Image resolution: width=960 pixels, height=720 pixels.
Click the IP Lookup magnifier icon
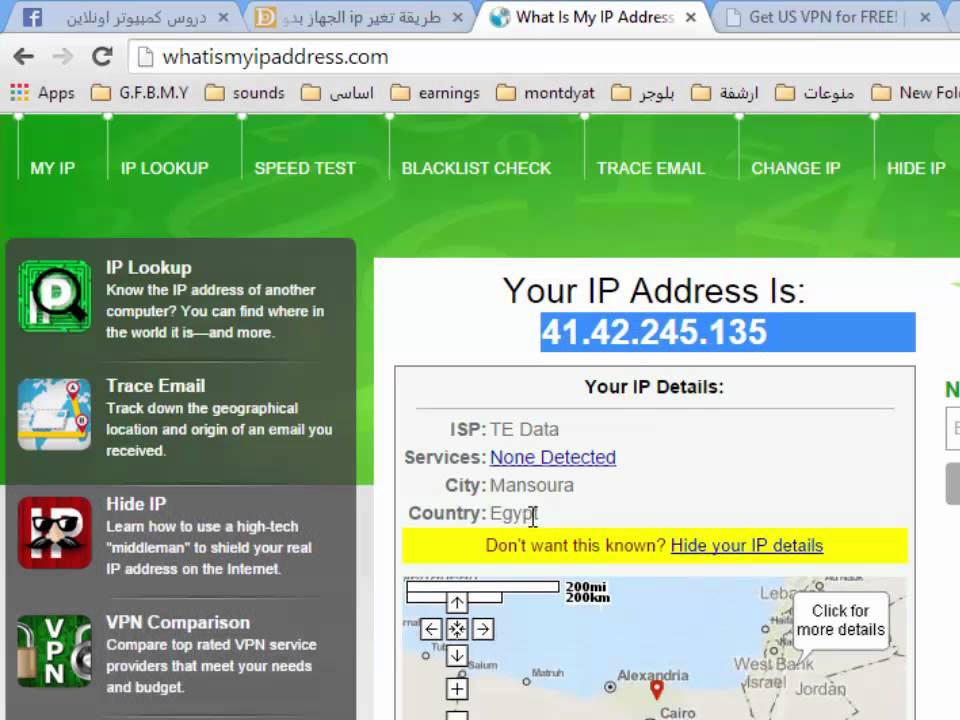coord(55,296)
